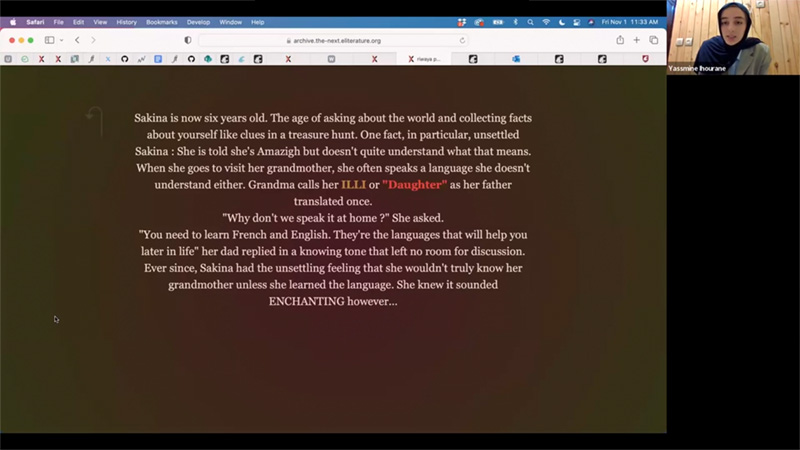Image resolution: width=800 pixels, height=450 pixels.
Task: Expand the sidebar dropdown chevron
Action: (60, 40)
